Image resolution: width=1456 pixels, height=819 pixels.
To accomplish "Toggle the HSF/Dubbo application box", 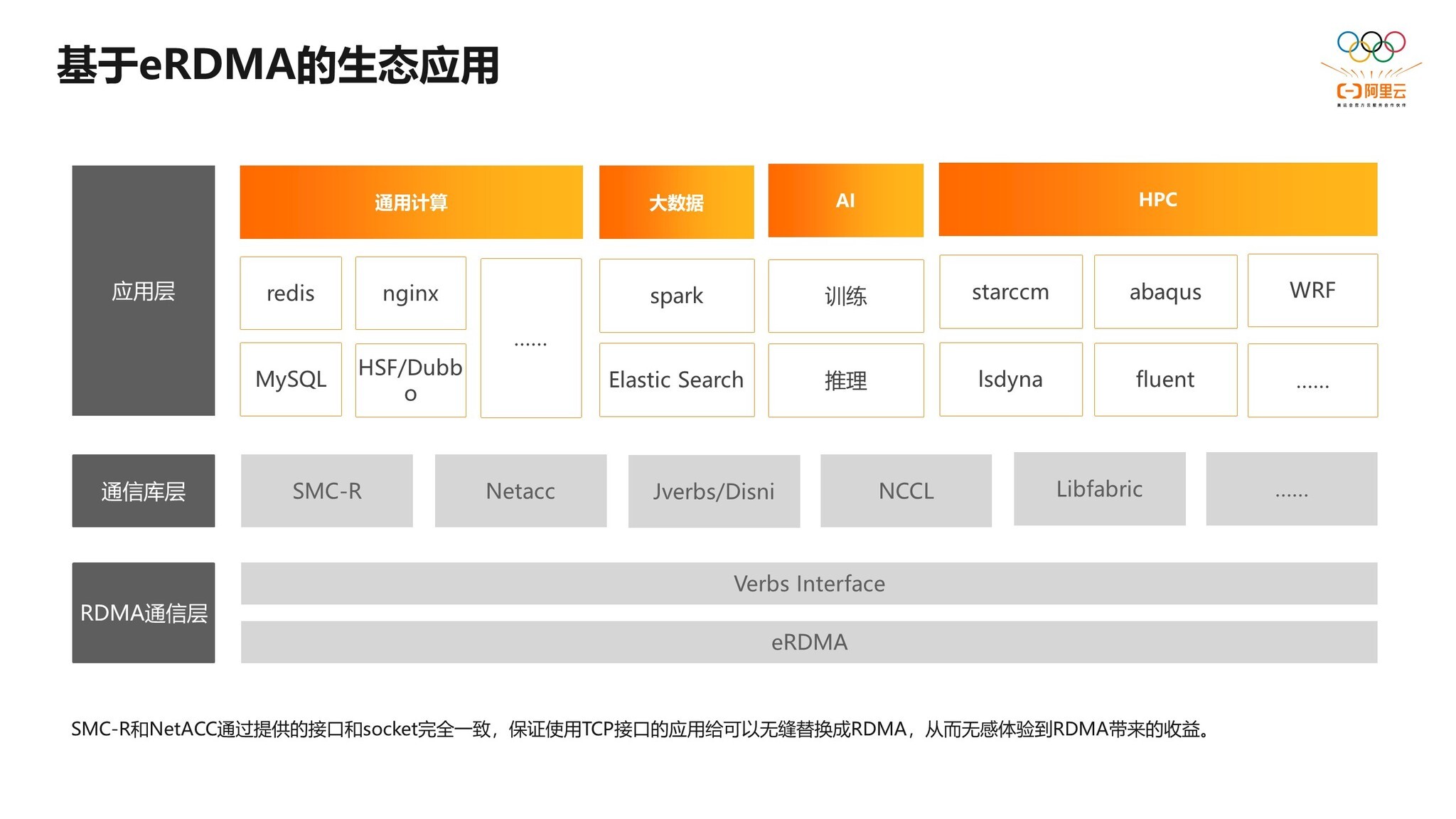I will 410,380.
